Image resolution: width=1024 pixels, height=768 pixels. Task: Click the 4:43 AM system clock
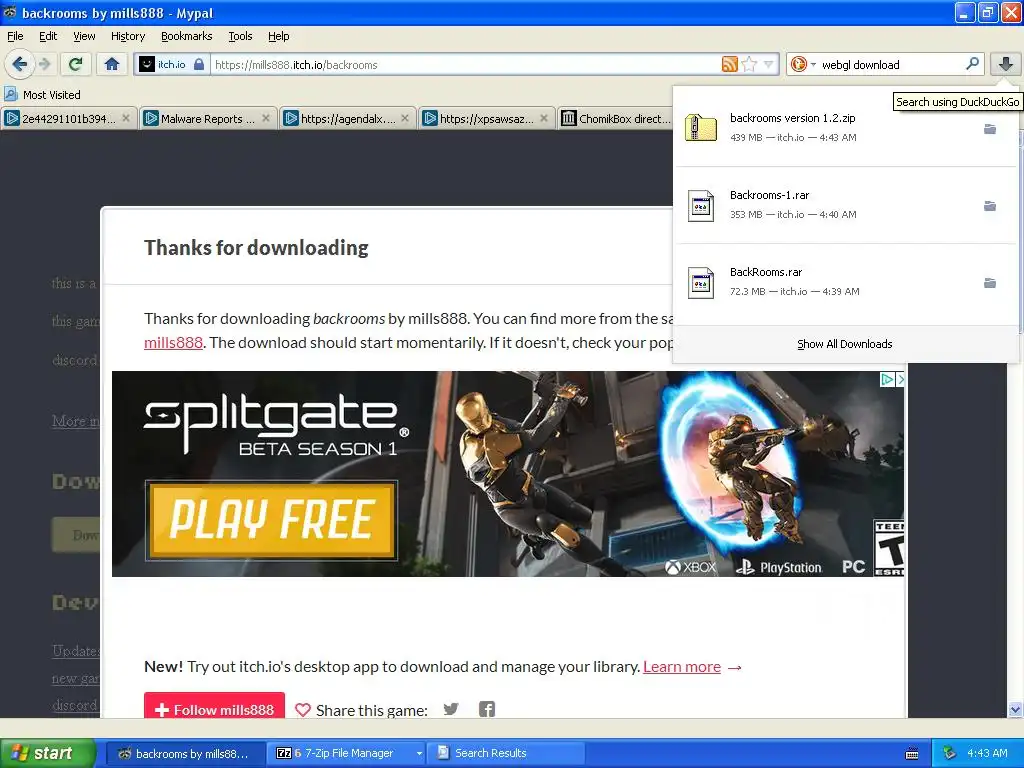(x=987, y=753)
